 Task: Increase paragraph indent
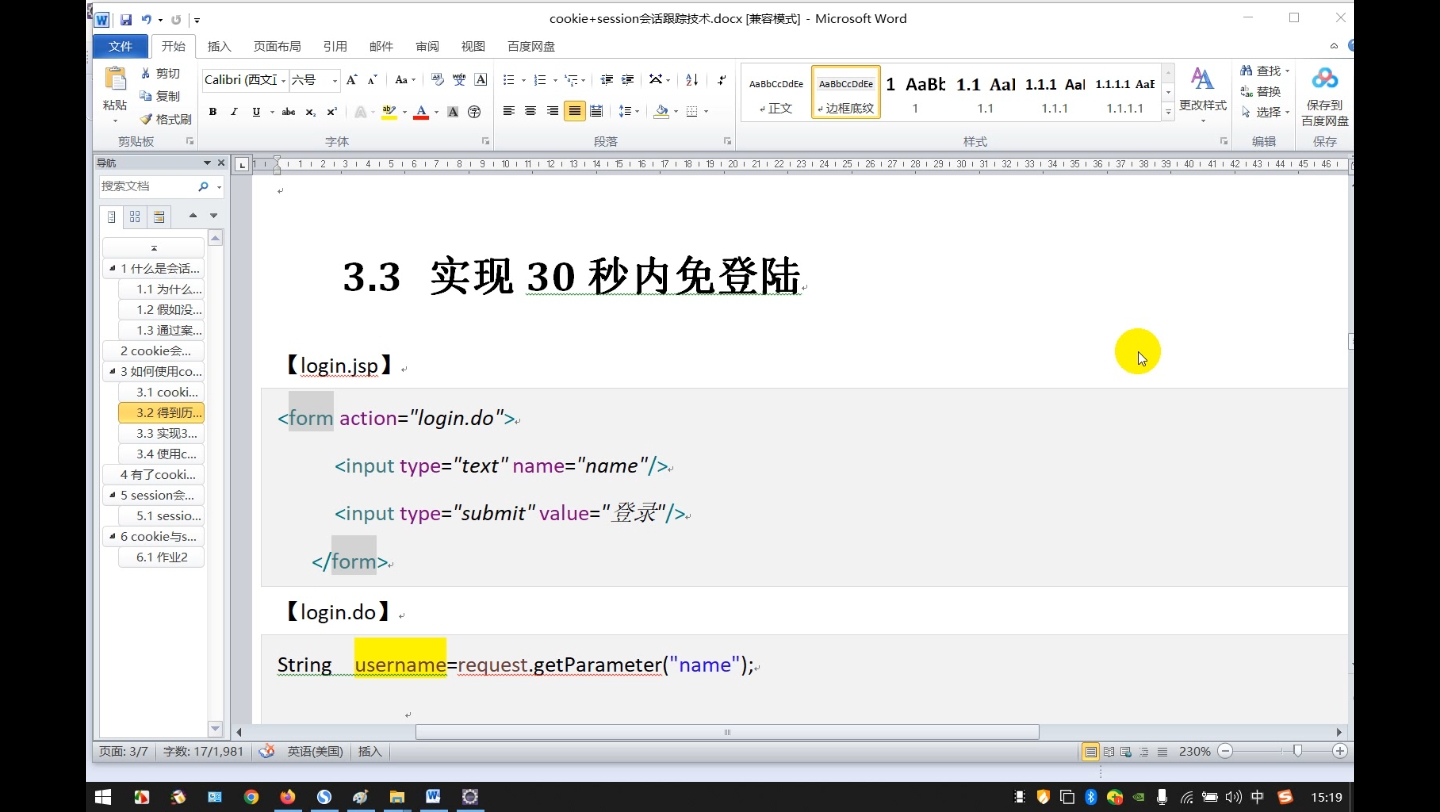[628, 80]
